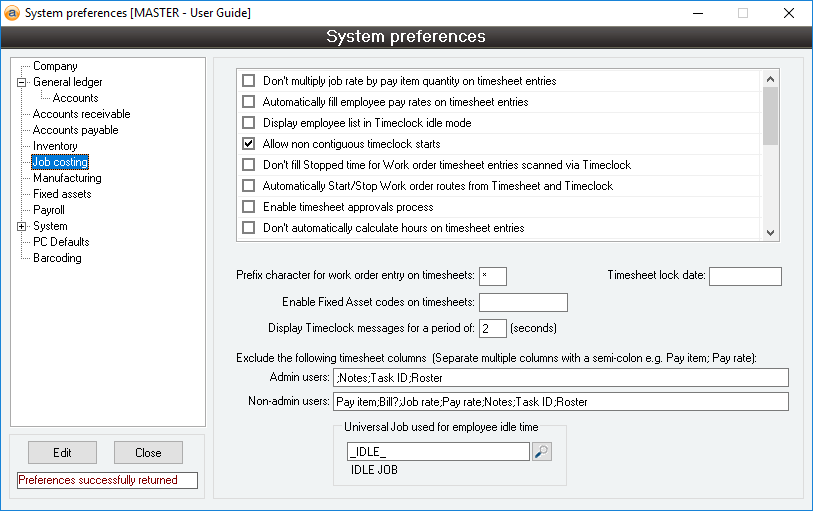This screenshot has width=813, height=511.
Task: Focus the Enable Fixed Asset codes field
Action: 523,302
